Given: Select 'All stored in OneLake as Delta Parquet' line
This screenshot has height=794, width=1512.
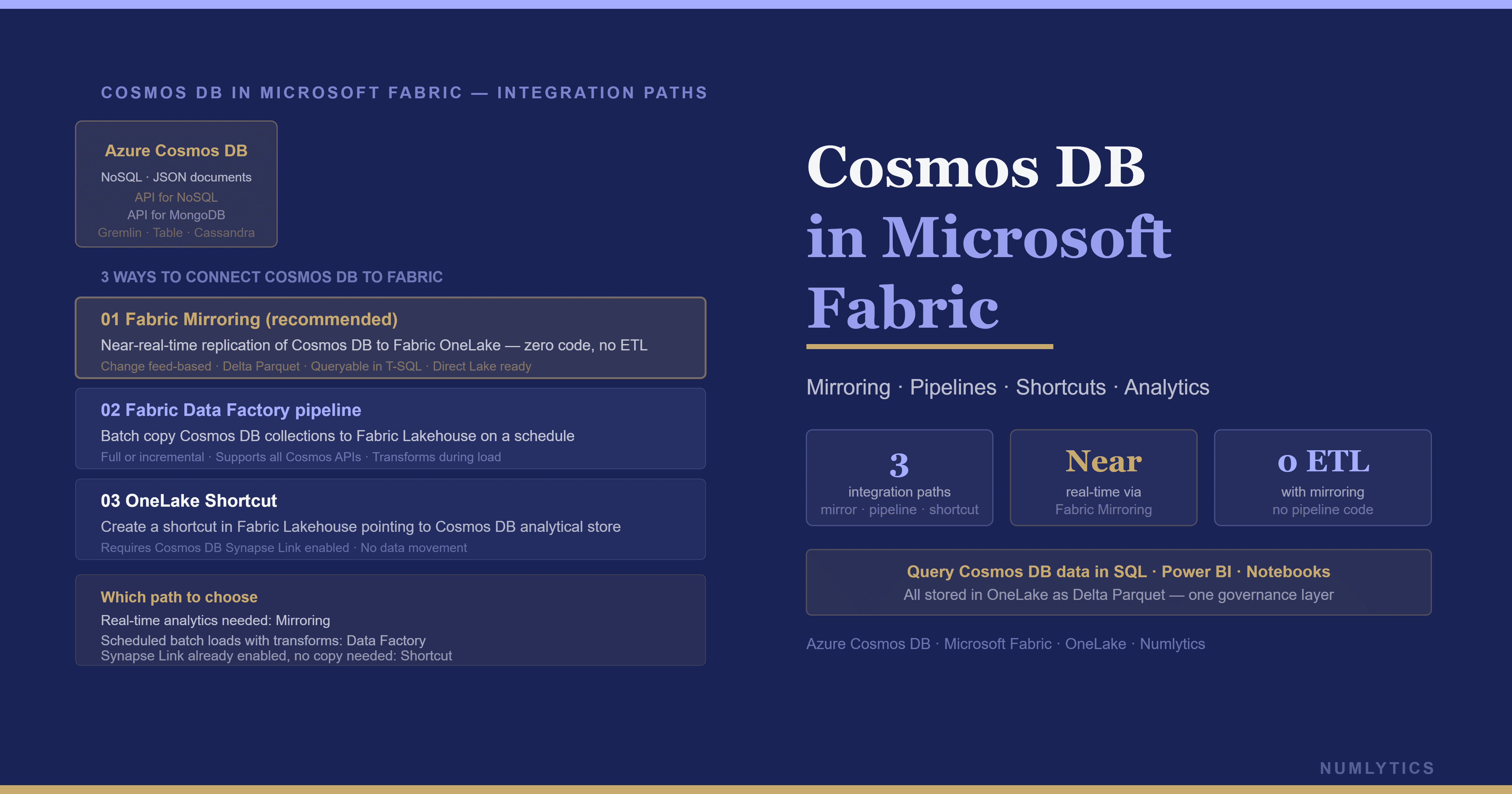Looking at the screenshot, I should pyautogui.click(x=1119, y=595).
